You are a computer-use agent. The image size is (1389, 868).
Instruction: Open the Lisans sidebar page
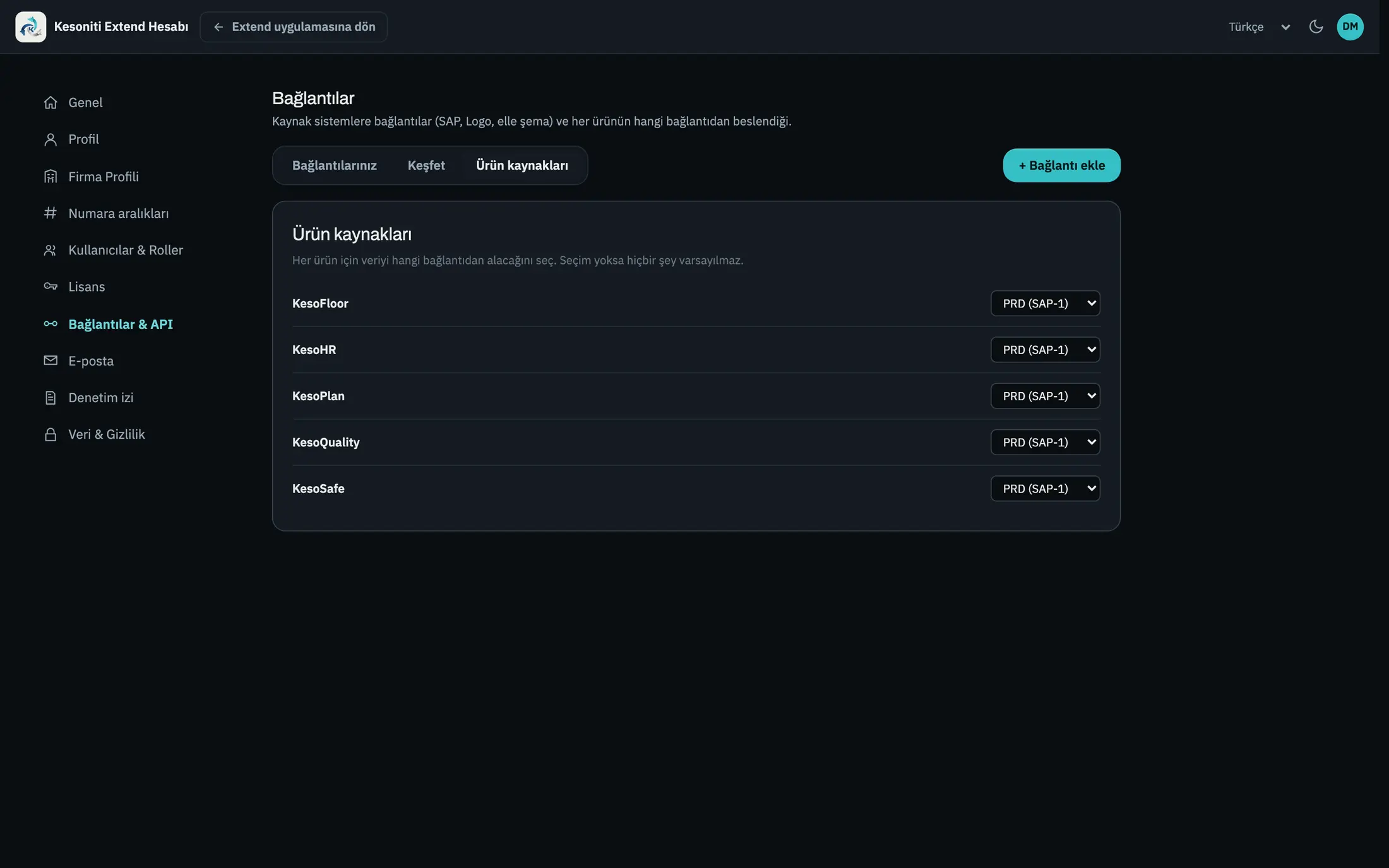tap(86, 287)
